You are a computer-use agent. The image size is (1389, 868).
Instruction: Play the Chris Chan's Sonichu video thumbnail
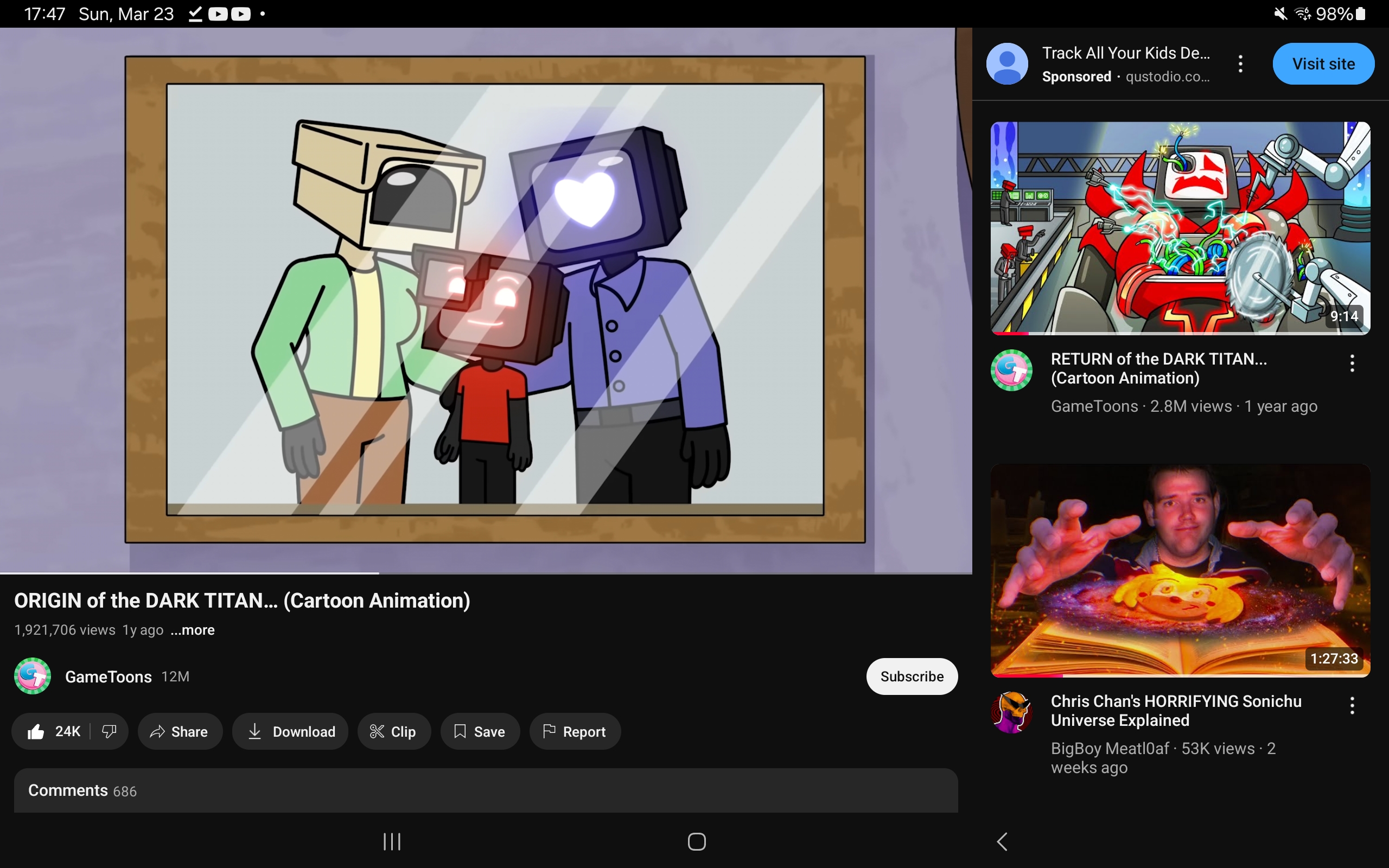click(x=1180, y=571)
